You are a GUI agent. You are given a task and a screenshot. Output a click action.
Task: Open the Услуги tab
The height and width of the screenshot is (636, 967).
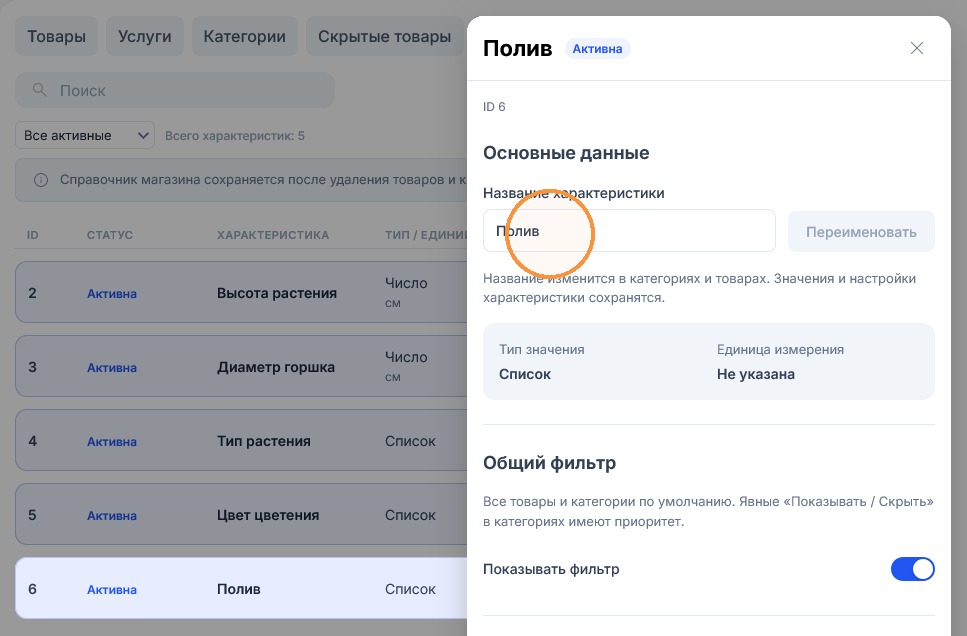[x=144, y=36]
